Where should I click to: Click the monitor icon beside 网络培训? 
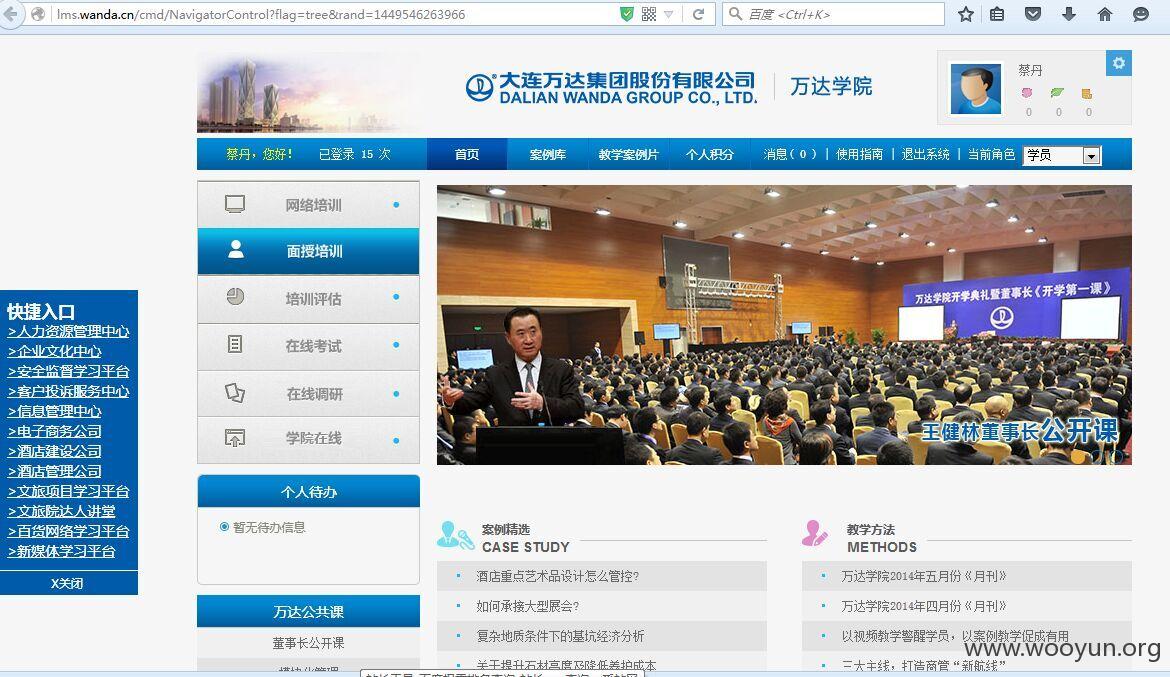235,204
